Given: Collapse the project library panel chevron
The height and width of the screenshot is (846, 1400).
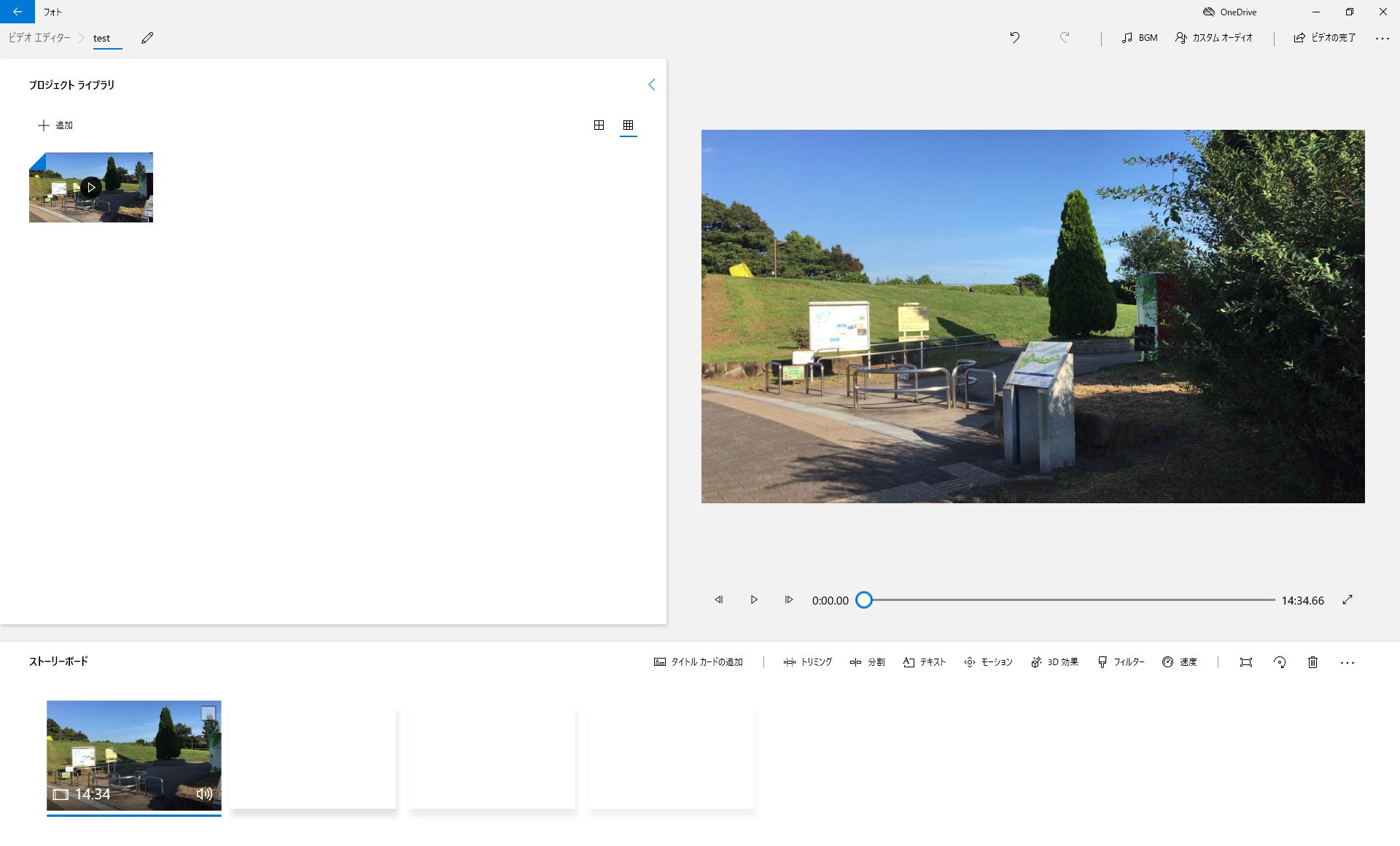Looking at the screenshot, I should pyautogui.click(x=652, y=85).
